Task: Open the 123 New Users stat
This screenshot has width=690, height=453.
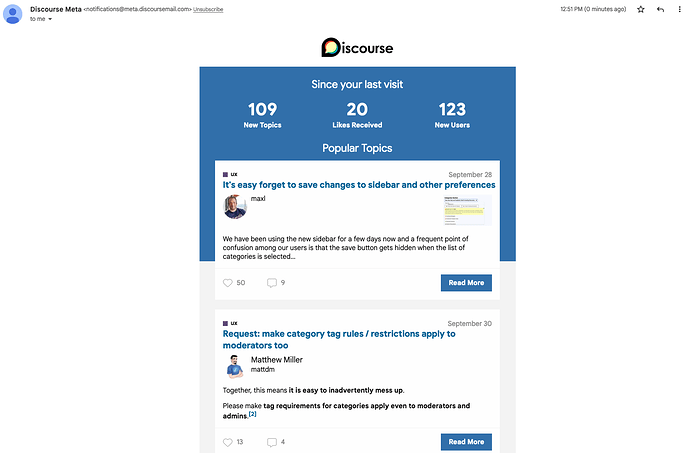Action: tap(452, 115)
